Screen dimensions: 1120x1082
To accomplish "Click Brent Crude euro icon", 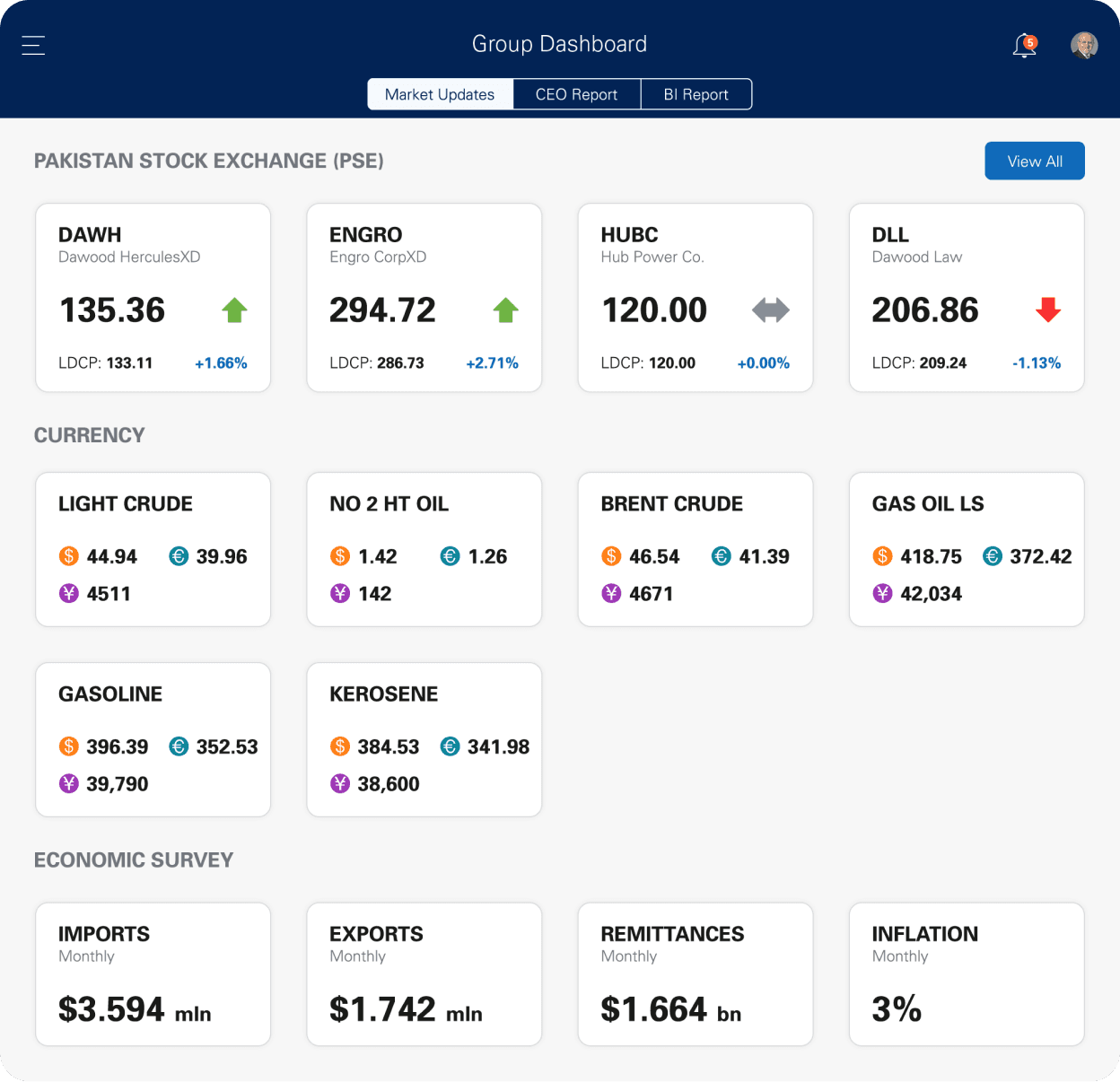I will tap(722, 556).
